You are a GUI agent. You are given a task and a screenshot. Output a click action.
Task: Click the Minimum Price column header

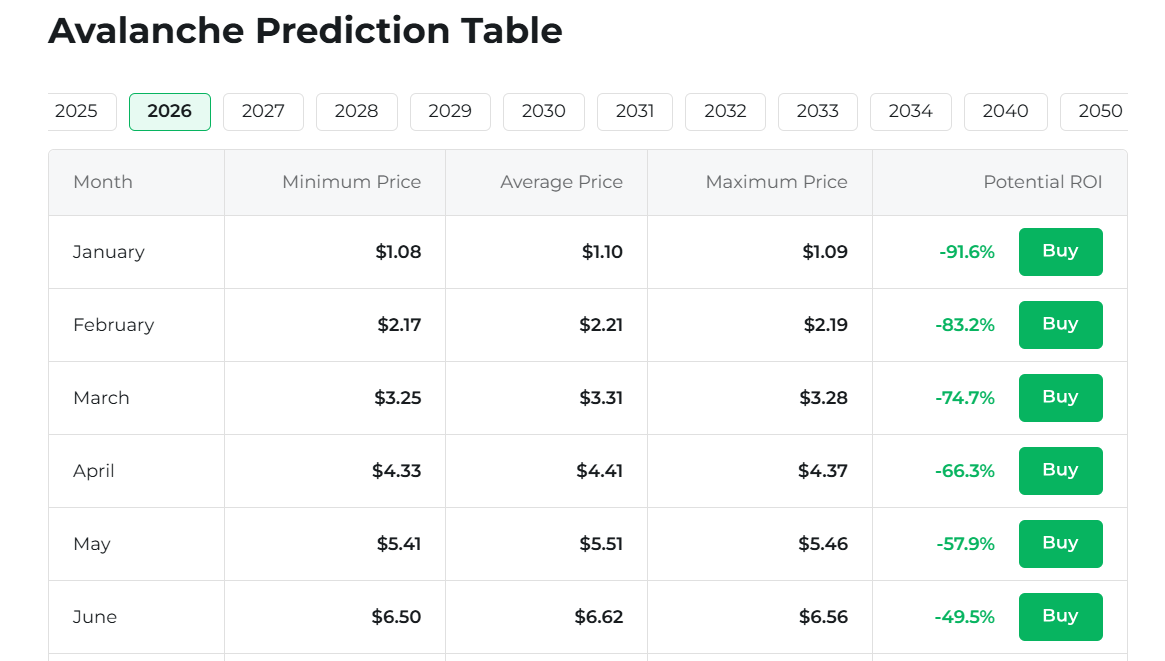coord(351,182)
